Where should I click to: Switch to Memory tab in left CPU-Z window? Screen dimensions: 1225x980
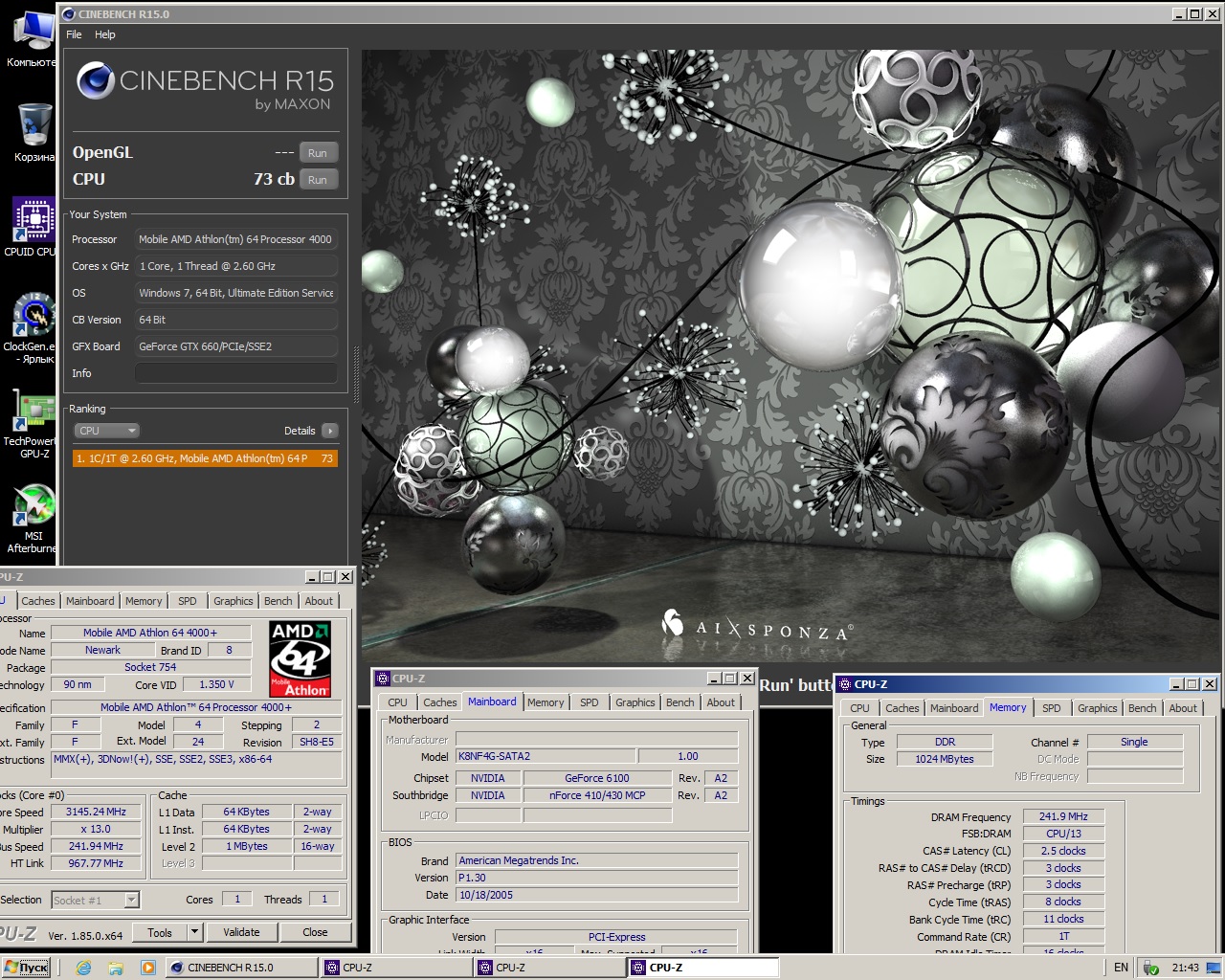[144, 601]
